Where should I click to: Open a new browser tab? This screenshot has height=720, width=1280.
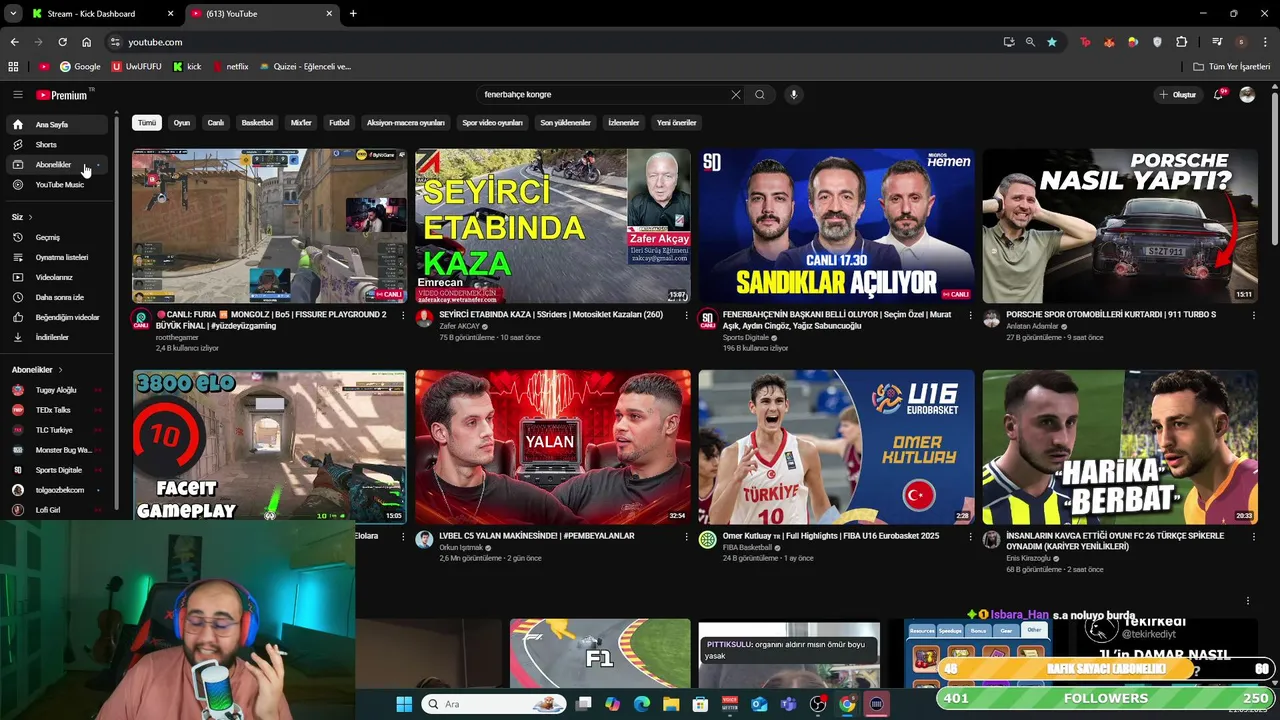point(353,14)
